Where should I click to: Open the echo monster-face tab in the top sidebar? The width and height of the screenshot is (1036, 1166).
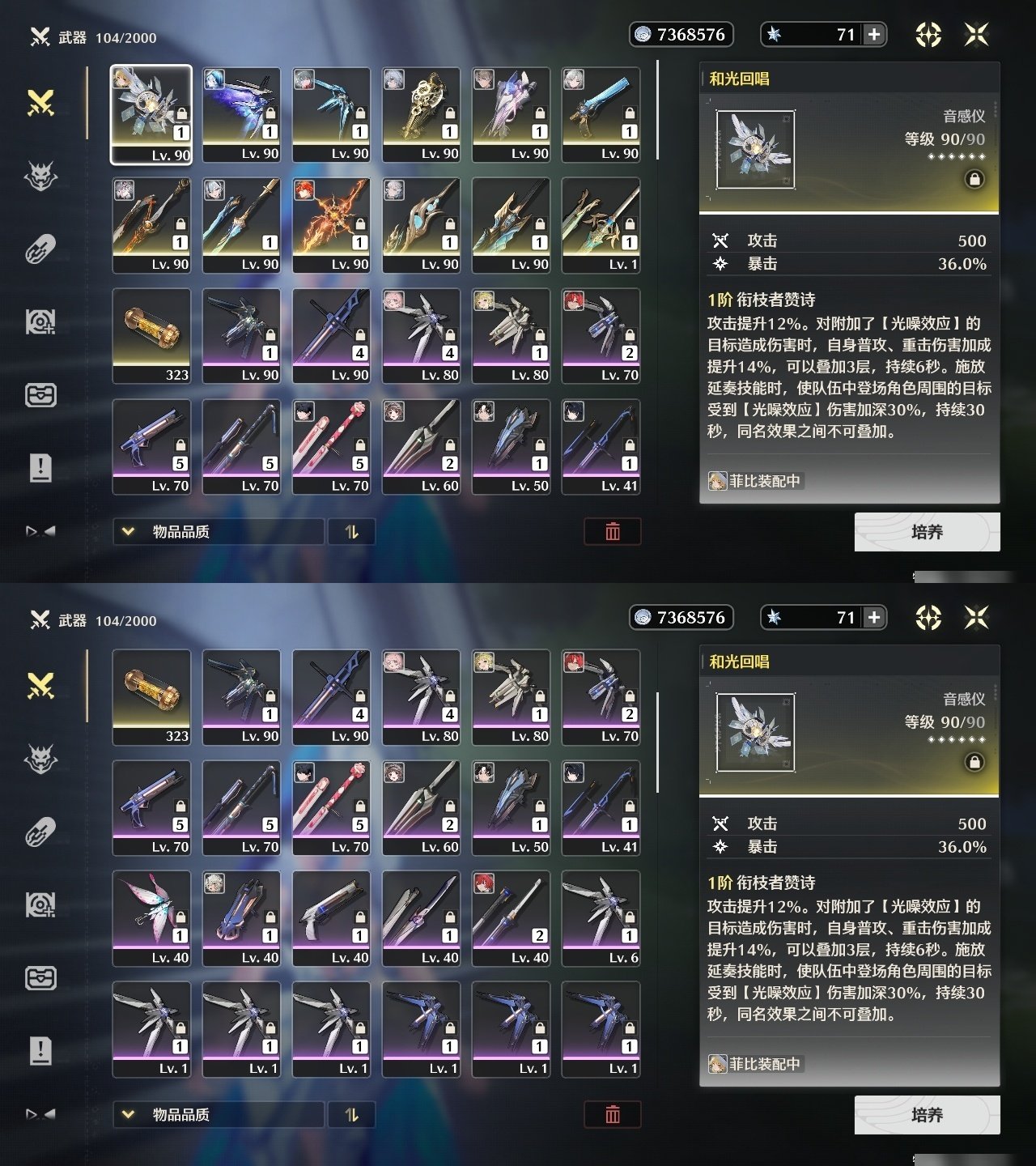pyautogui.click(x=40, y=176)
